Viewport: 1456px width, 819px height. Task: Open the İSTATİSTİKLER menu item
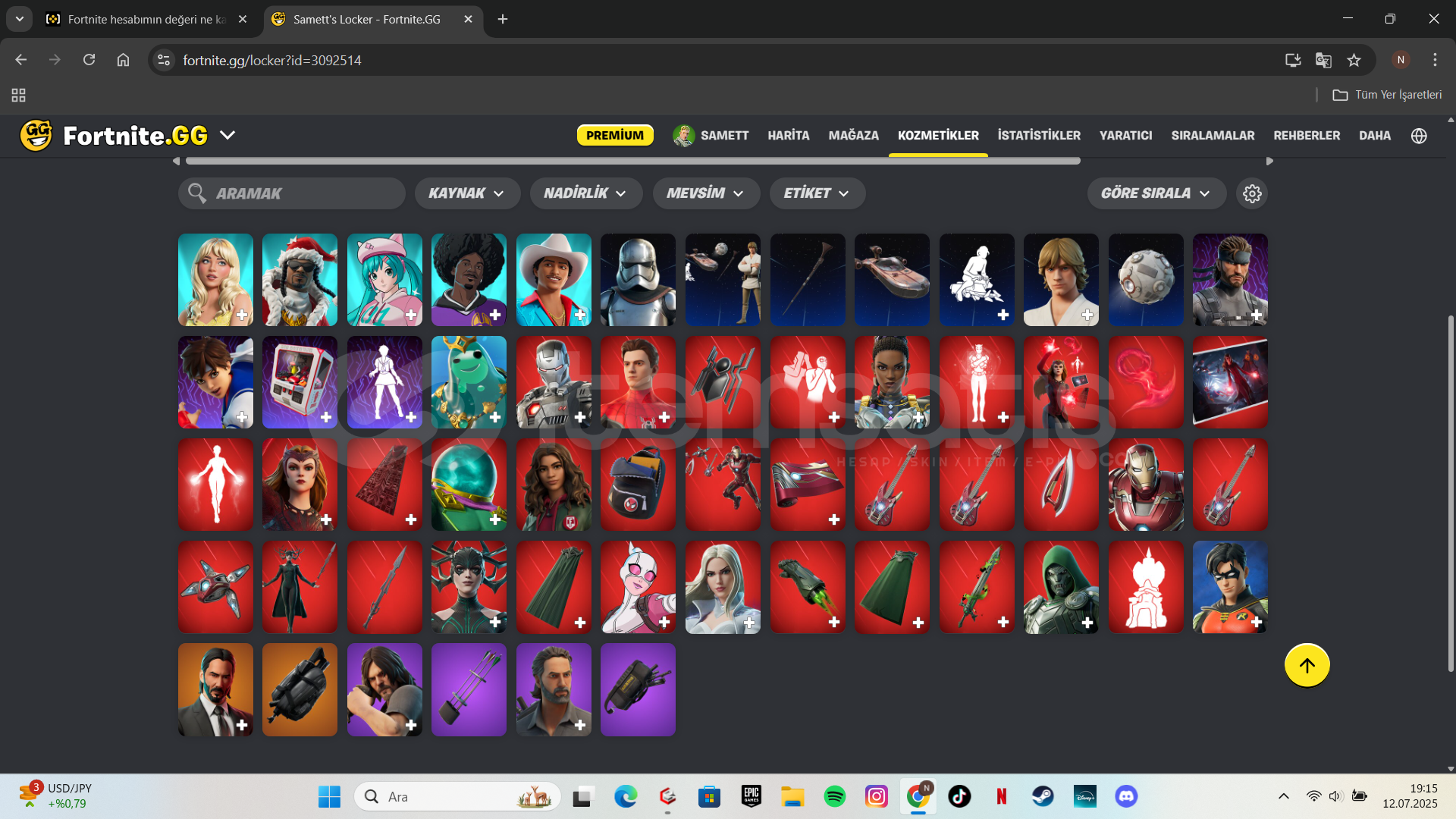[x=1039, y=136]
